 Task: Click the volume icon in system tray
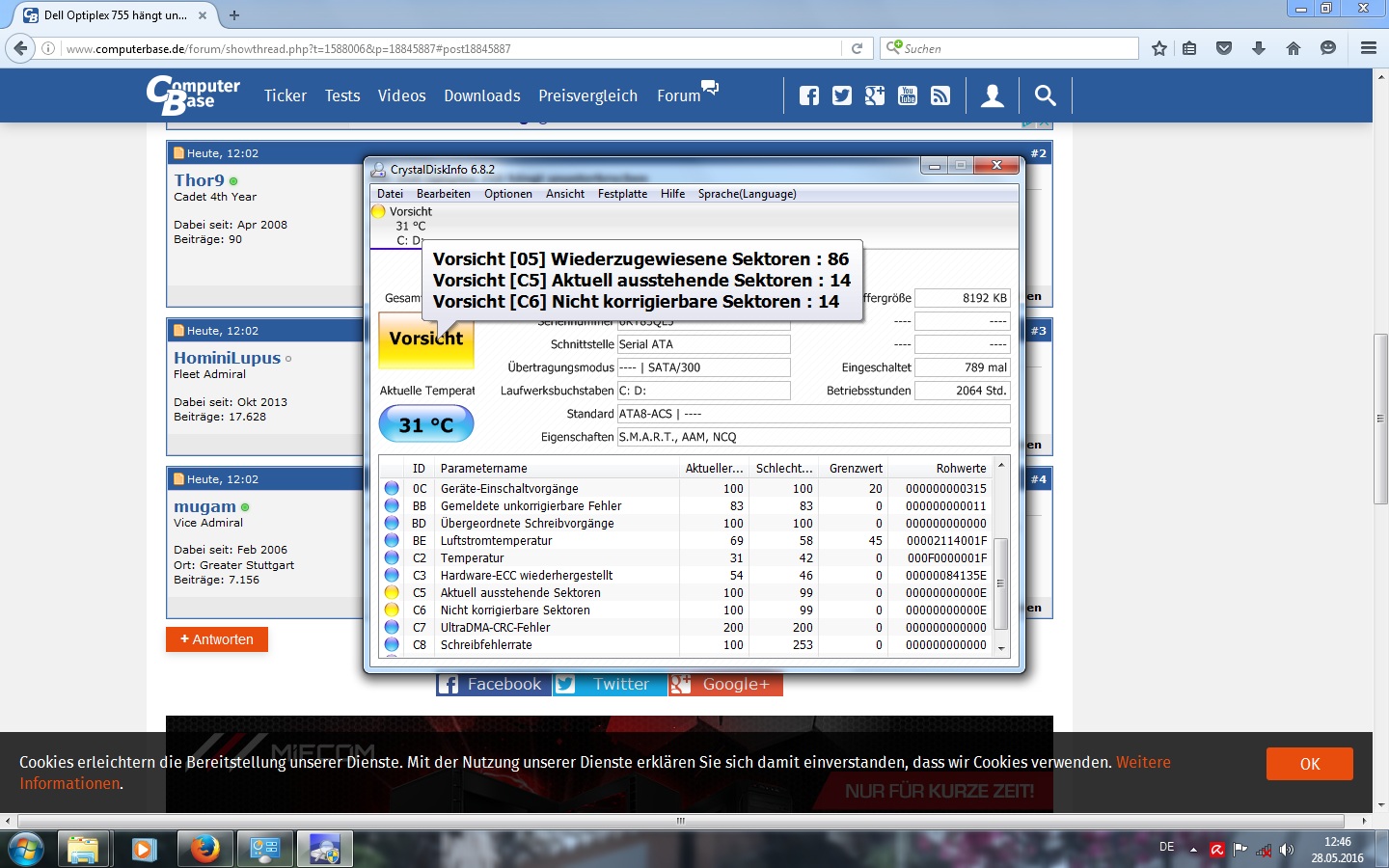(x=1286, y=850)
